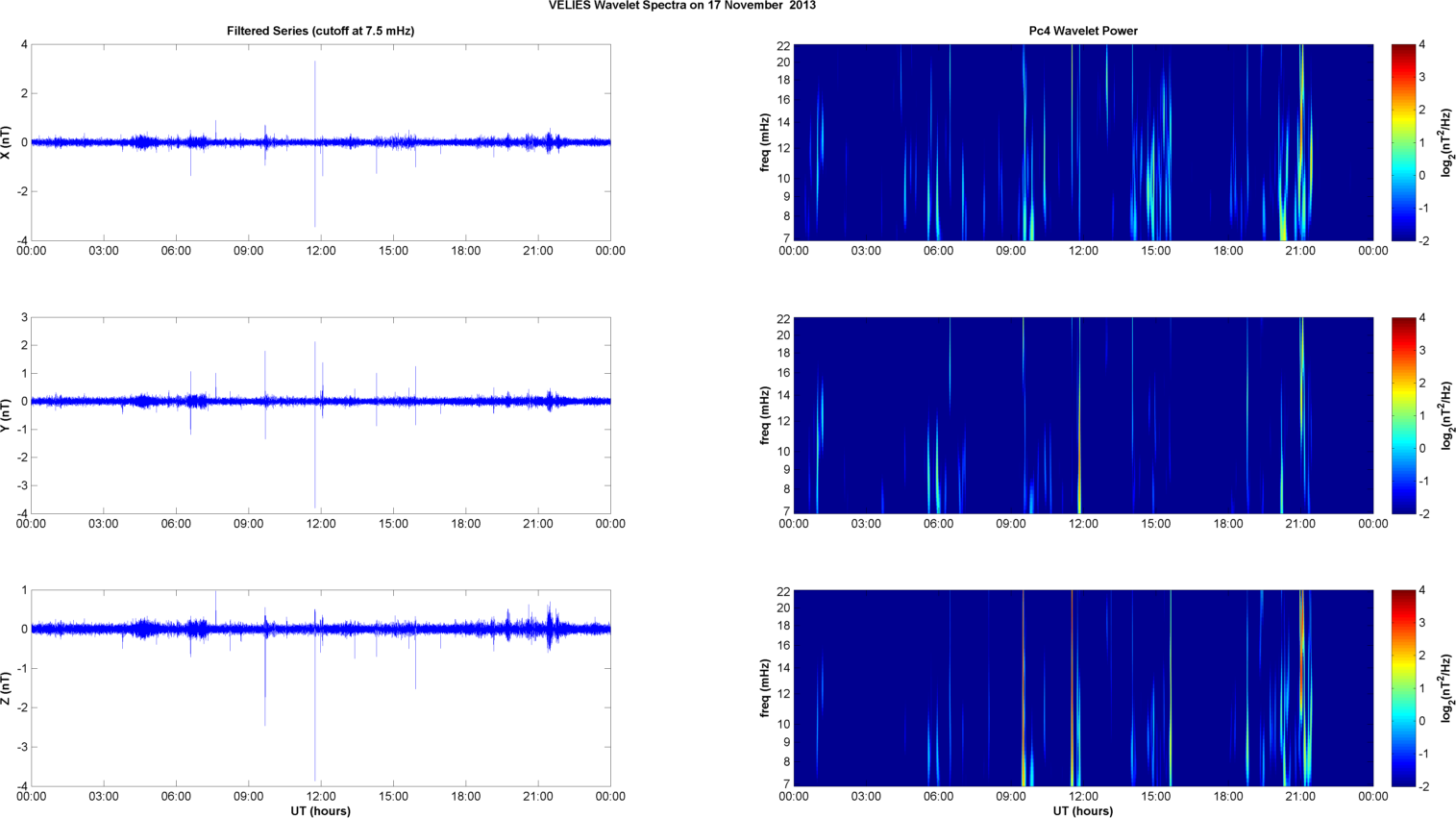
Task: Click the main title 'VELIES Wavelet Spectra'
Action: pos(681,6)
